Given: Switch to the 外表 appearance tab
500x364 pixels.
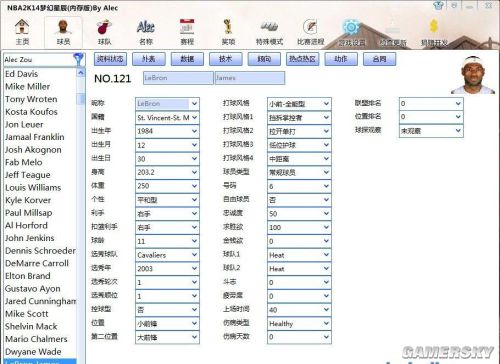Looking at the screenshot, I should (x=149, y=59).
